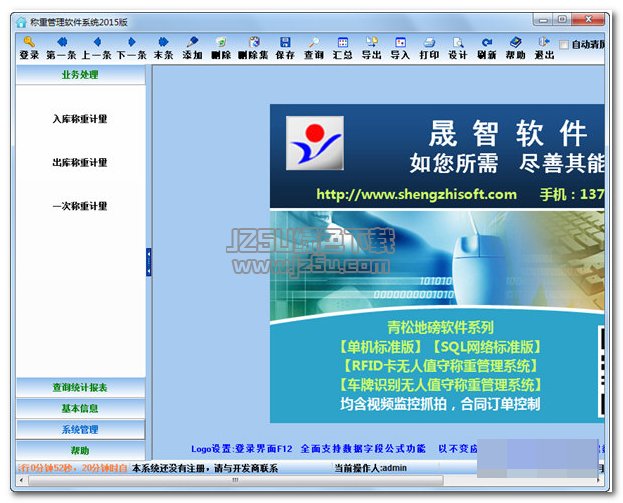Viewport: 623px width, 503px height.
Task: Open the 查询统计报表 section
Action: tap(80, 387)
